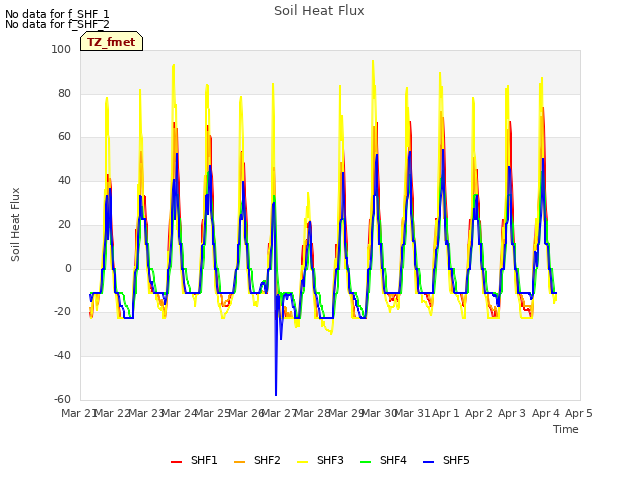The image size is (640, 480).
Task: Click the '-60' y-axis tick label
Action: pyautogui.click(x=62, y=399)
